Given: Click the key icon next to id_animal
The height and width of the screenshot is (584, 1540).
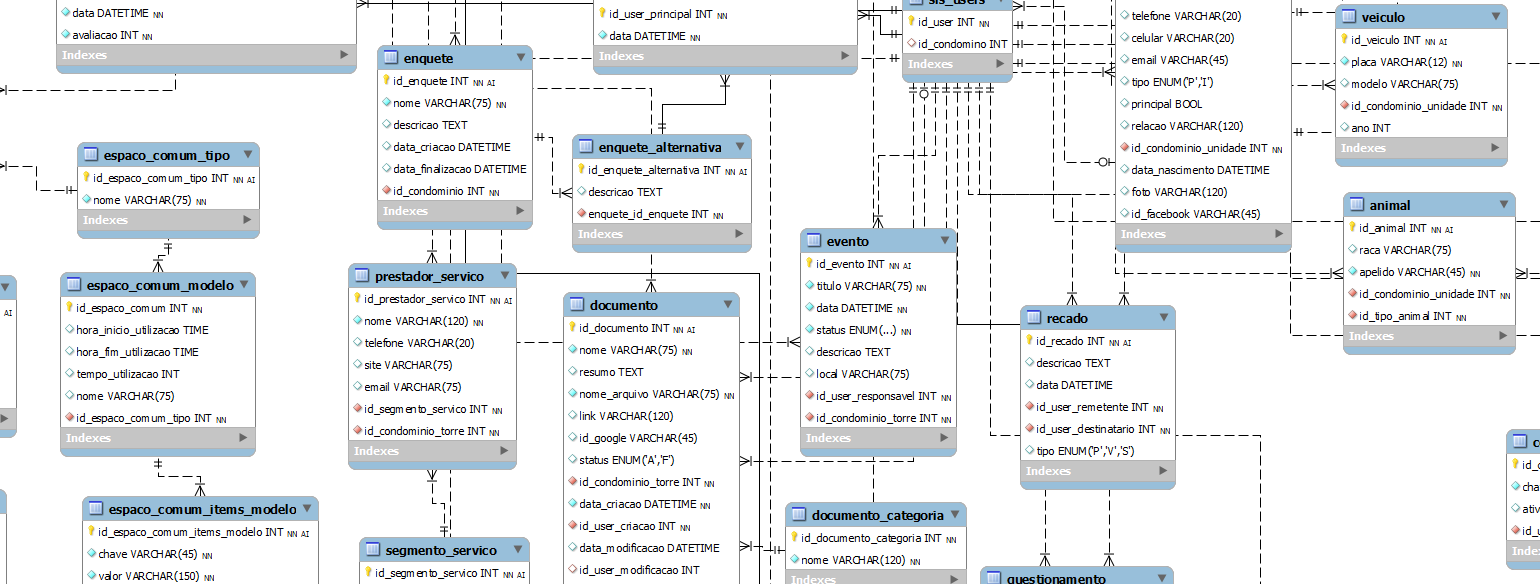Looking at the screenshot, I should 1352,228.
